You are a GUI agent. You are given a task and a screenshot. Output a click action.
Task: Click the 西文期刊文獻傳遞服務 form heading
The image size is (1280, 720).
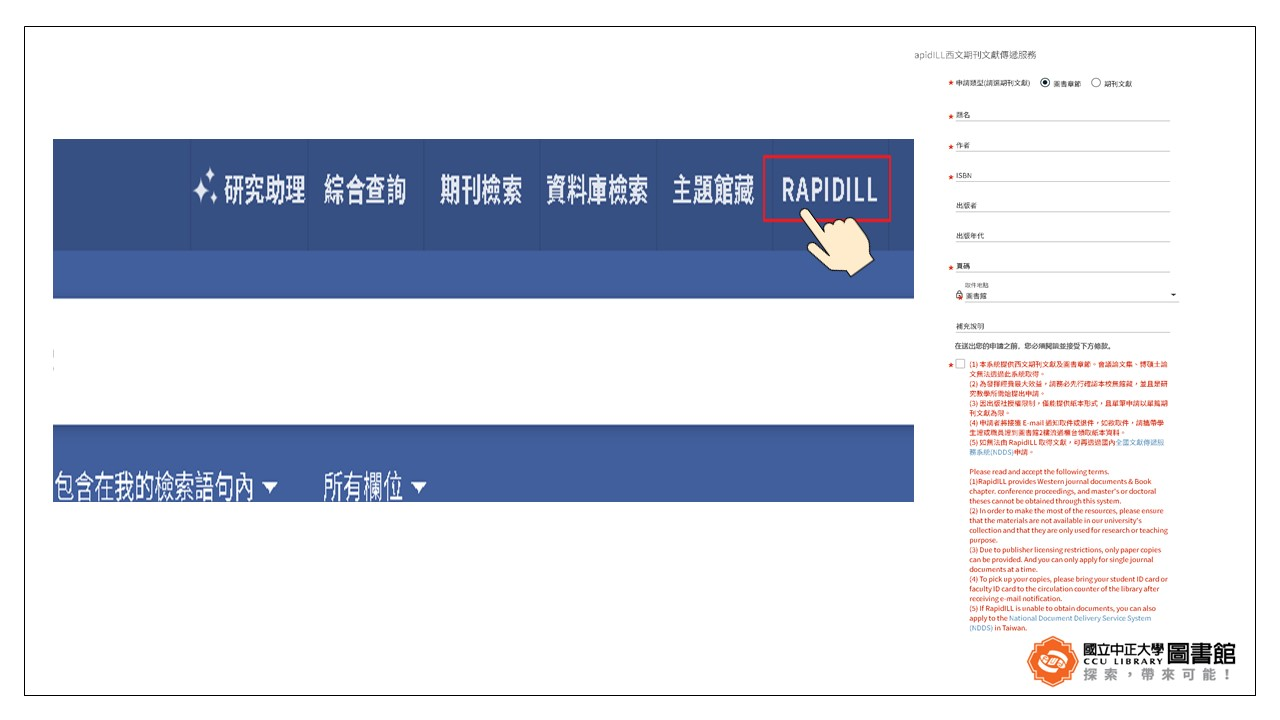(976, 55)
